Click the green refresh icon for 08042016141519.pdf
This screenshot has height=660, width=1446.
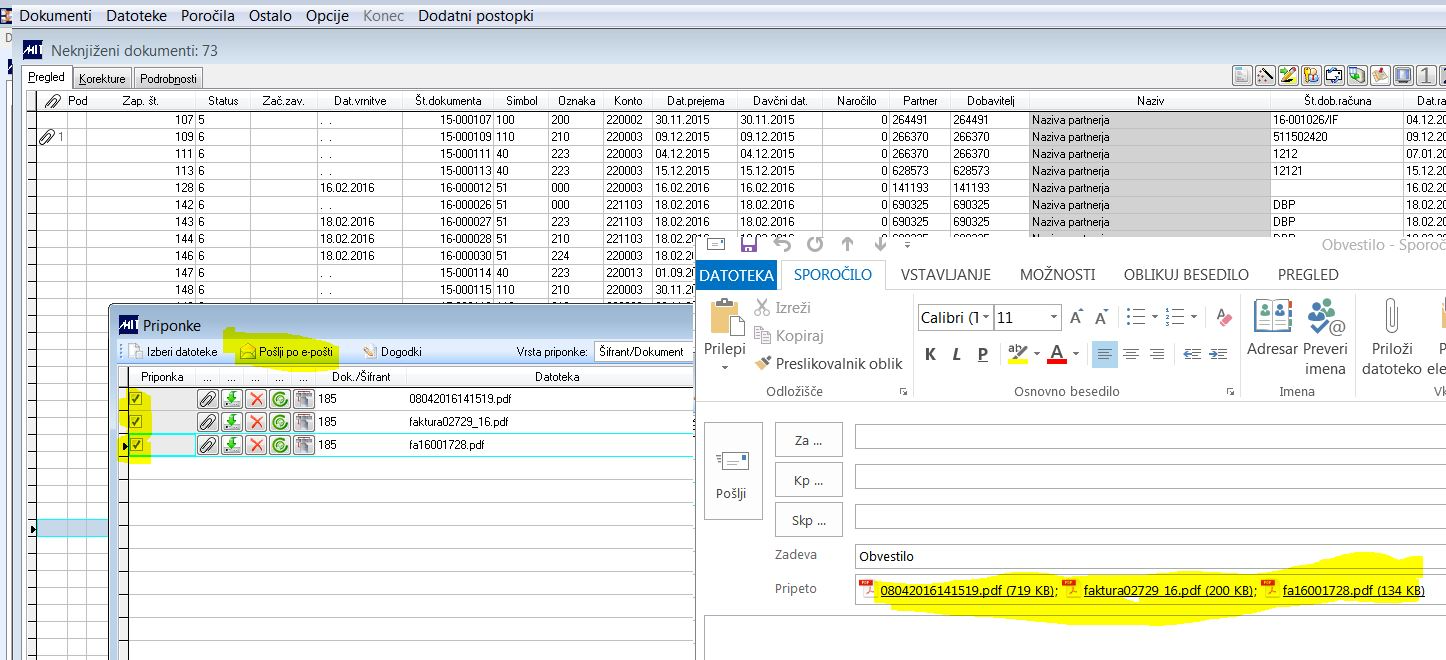pos(281,399)
